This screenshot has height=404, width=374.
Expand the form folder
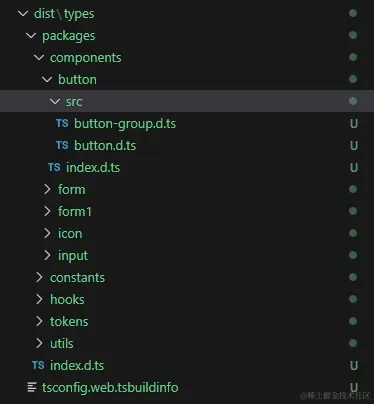47,189
